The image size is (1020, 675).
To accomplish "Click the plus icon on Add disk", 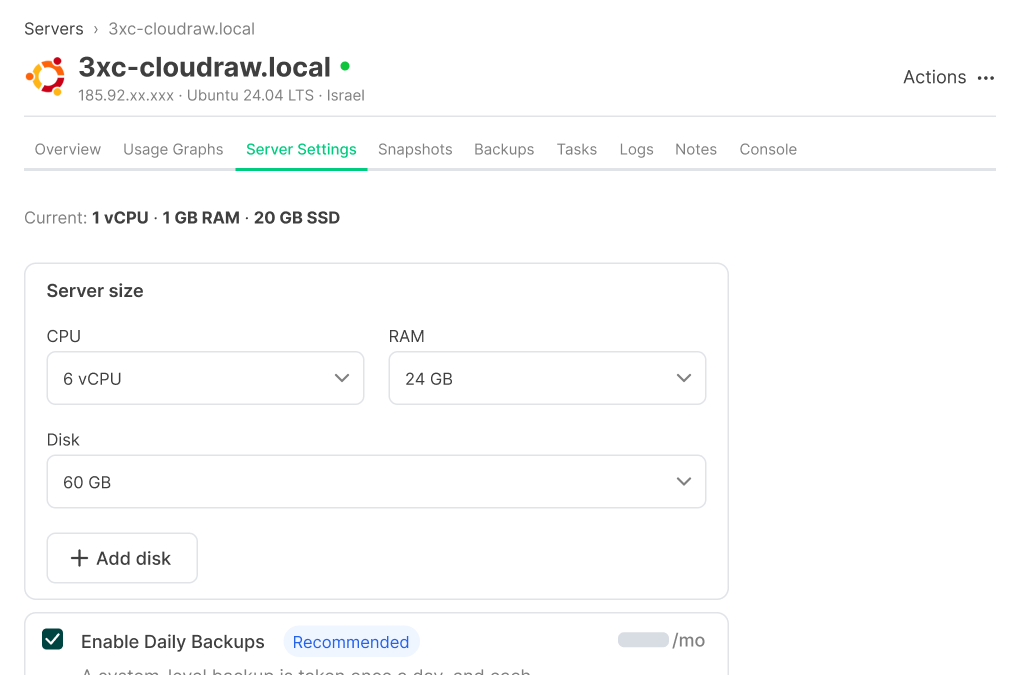I will coord(79,558).
